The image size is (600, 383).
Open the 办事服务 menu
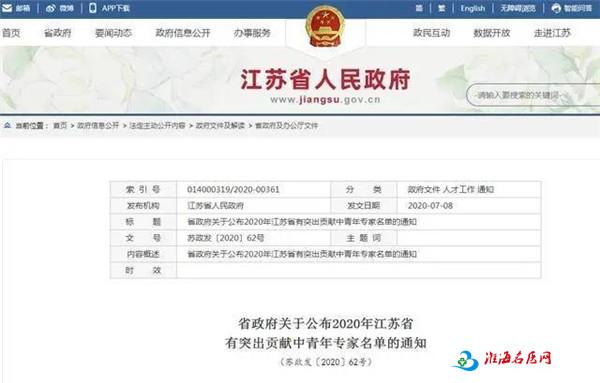click(x=252, y=33)
